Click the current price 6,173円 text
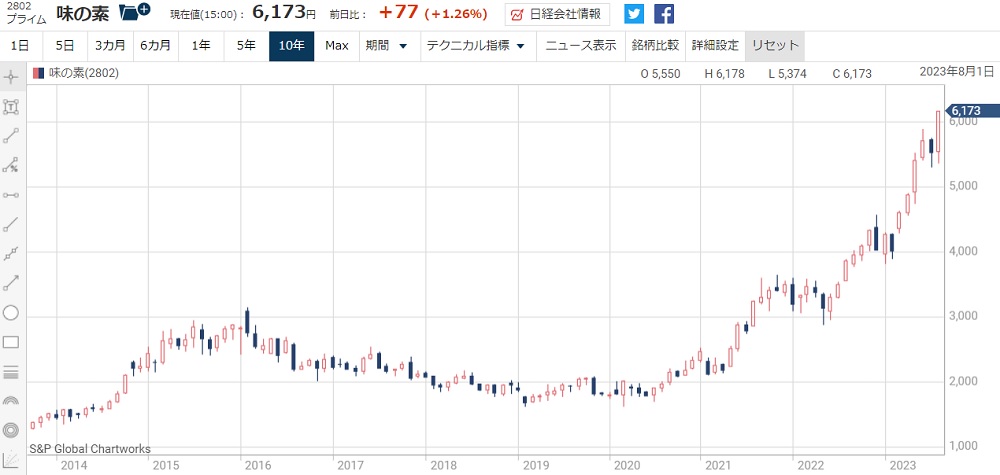 (x=284, y=12)
